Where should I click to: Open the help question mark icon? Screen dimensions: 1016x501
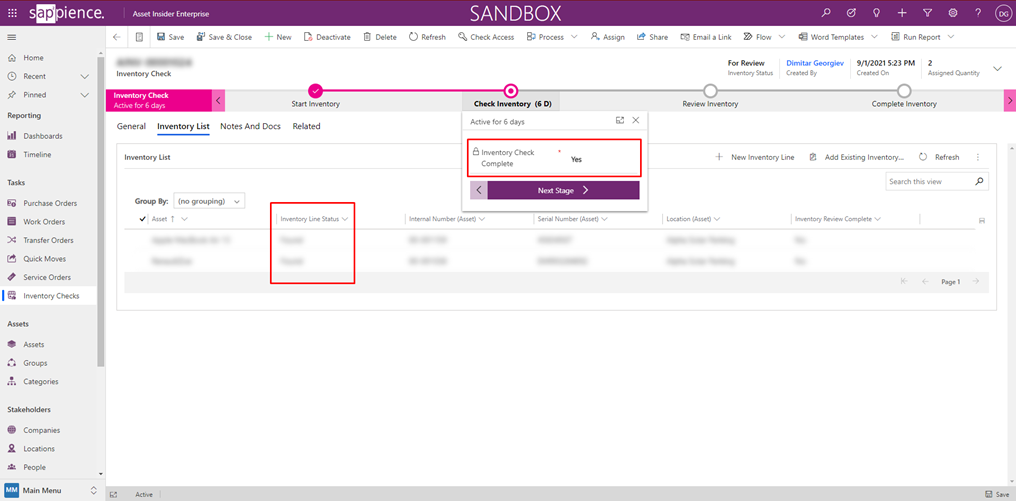click(978, 13)
